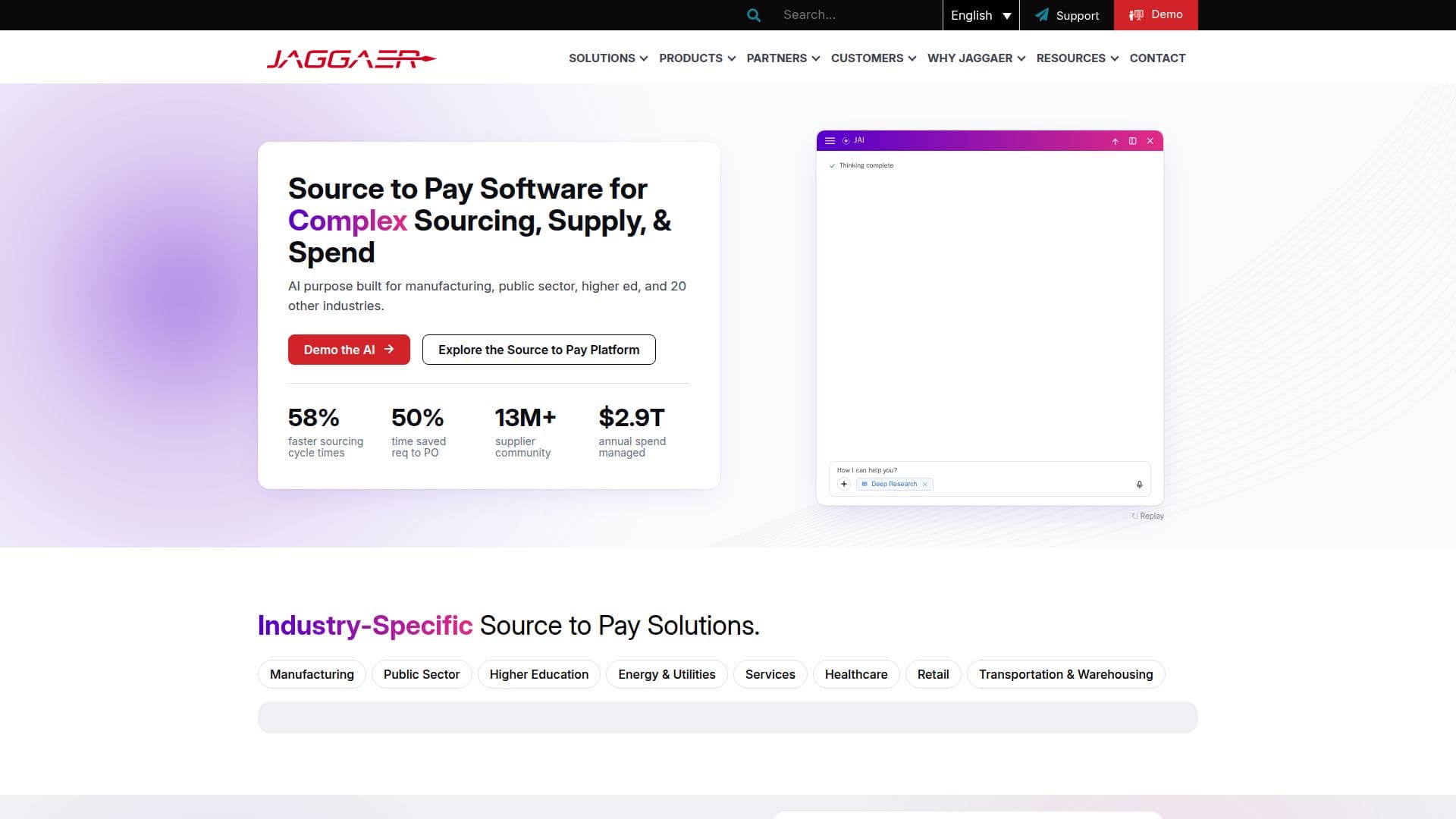
Task: Click the $2.9T annual spend stat
Action: pyautogui.click(x=632, y=431)
